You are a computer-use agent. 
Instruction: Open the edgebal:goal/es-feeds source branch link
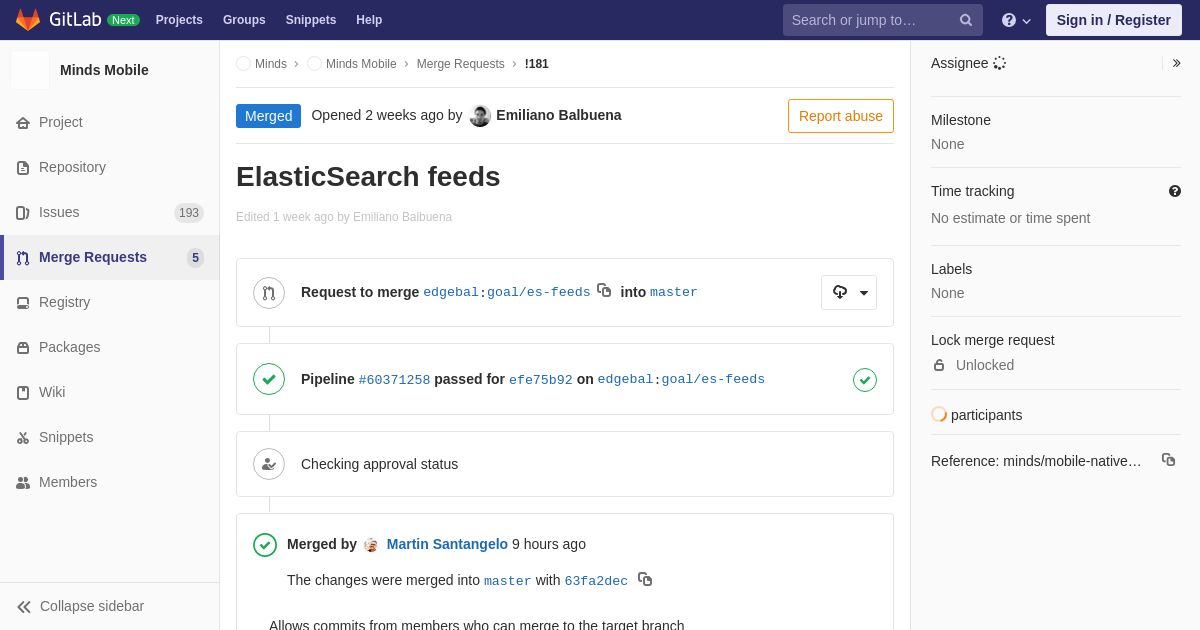(x=507, y=293)
